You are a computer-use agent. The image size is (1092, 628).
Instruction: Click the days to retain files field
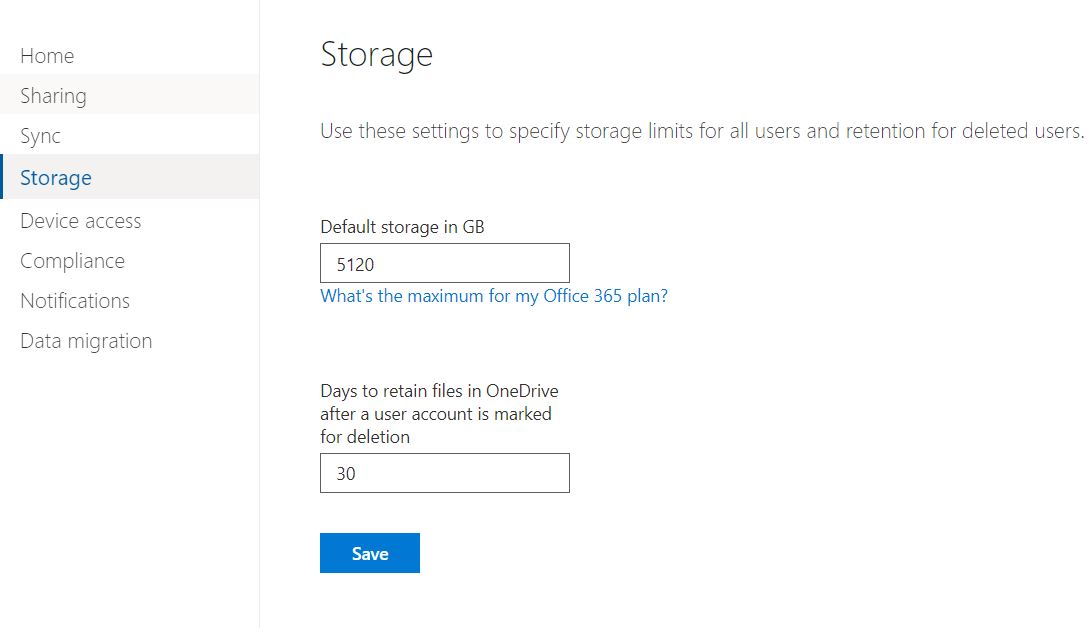(x=444, y=472)
